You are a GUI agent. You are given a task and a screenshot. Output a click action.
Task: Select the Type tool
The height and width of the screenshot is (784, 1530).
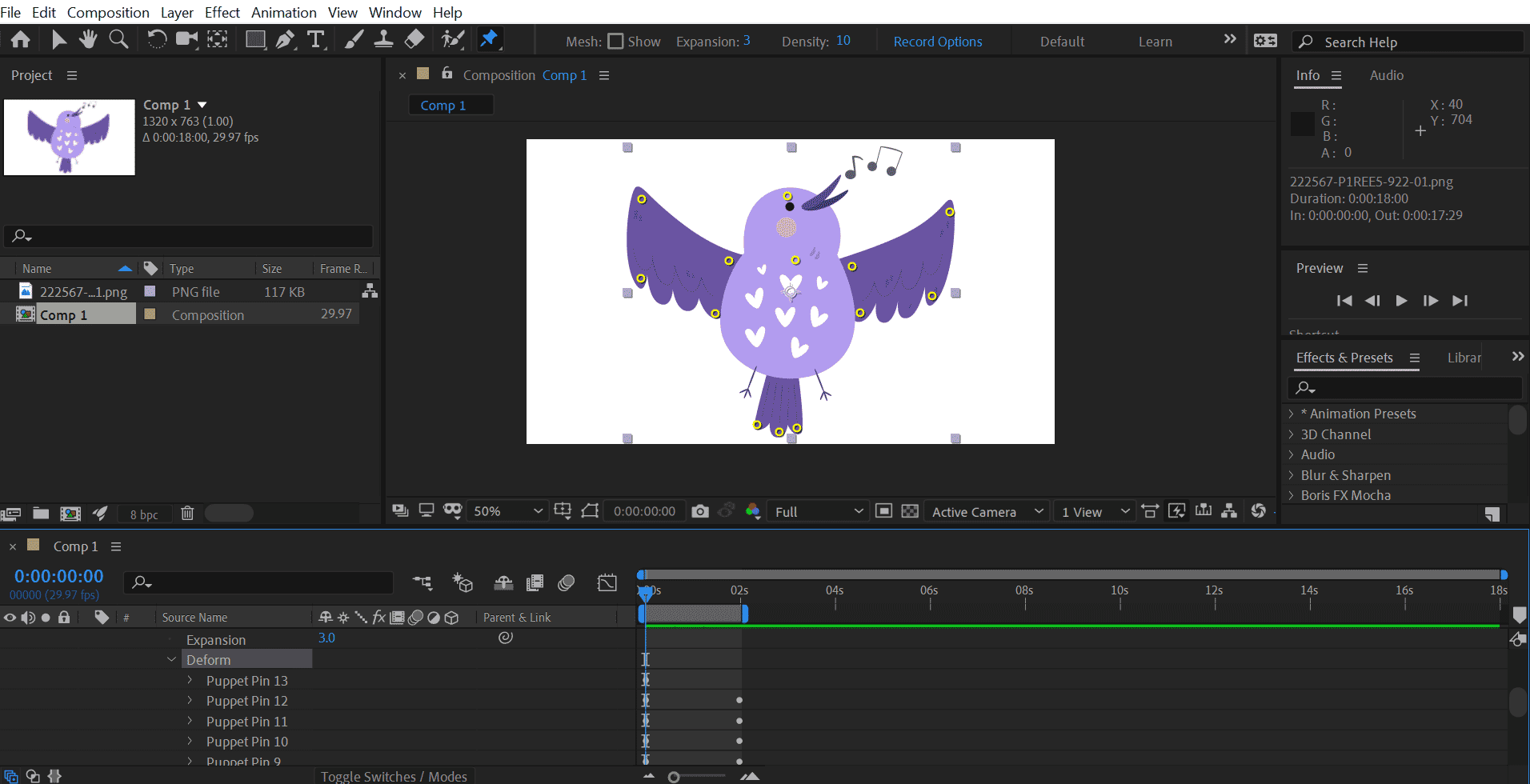point(316,39)
